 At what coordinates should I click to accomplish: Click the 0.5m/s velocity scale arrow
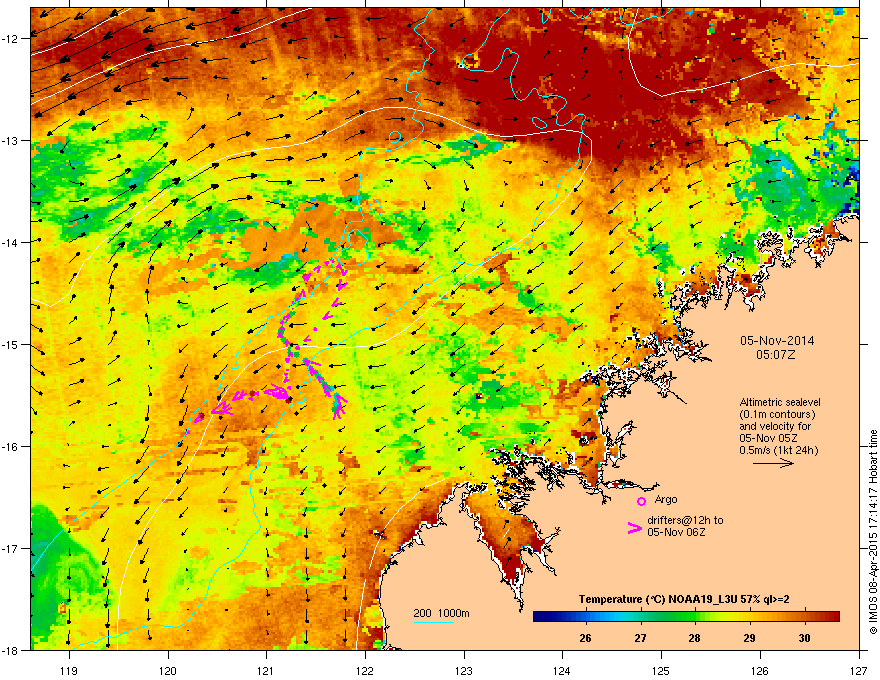(x=773, y=463)
